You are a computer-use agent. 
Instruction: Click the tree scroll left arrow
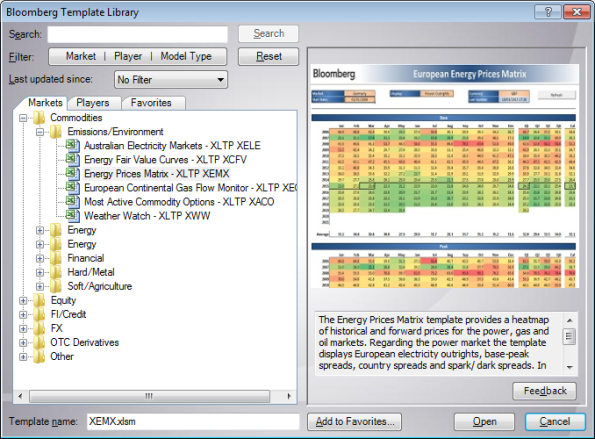[20, 396]
